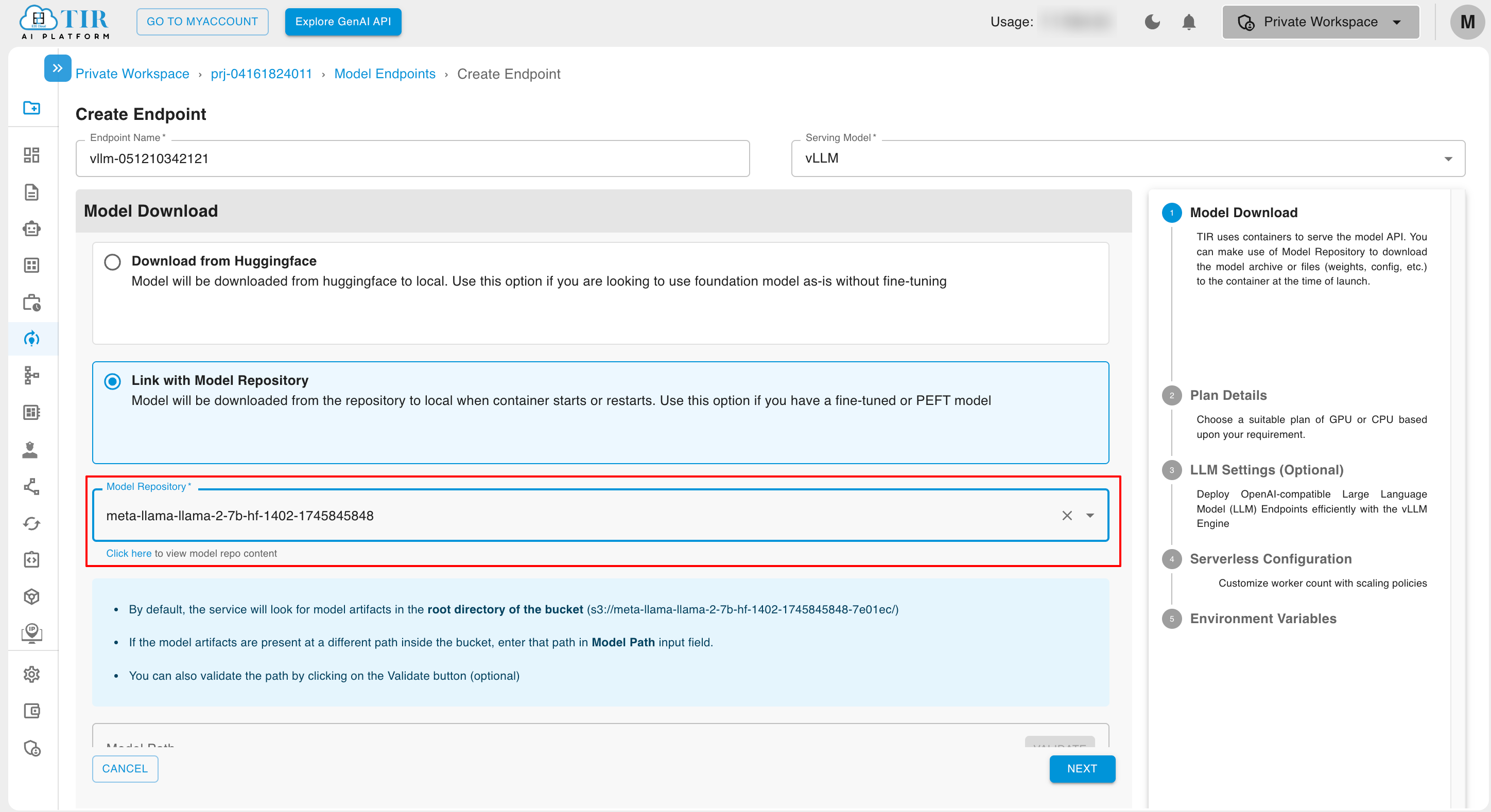This screenshot has height=812, width=1491.
Task: Open the document page icon in sidebar
Action: (32, 192)
